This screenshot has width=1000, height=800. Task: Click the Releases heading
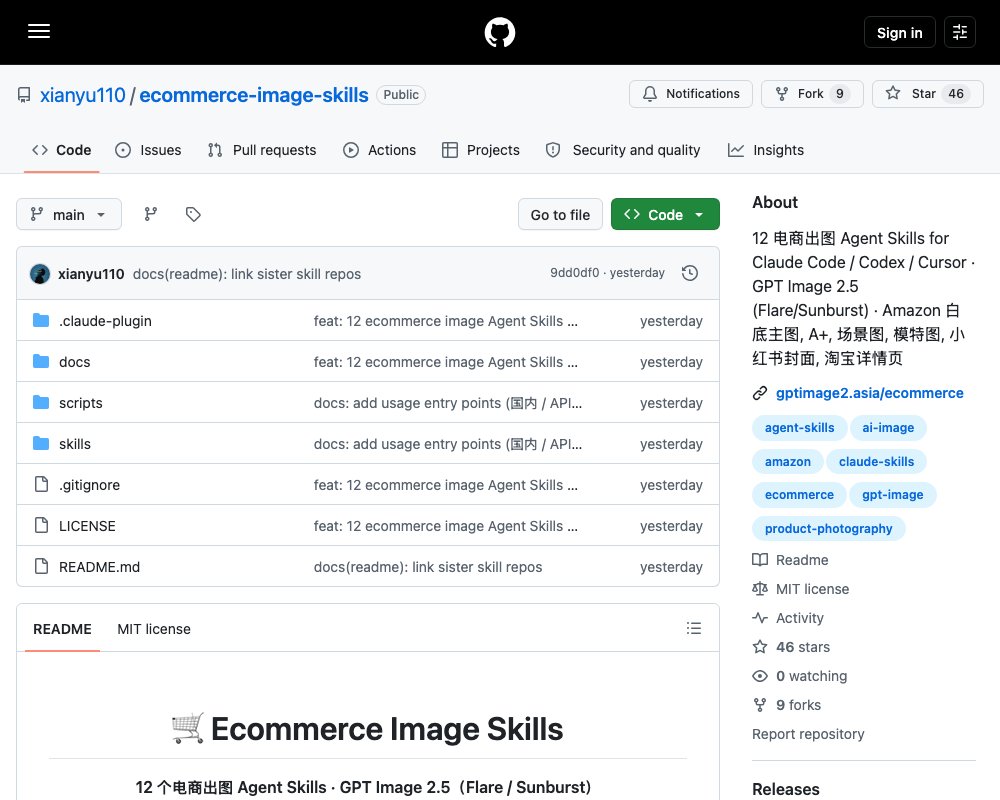[786, 789]
